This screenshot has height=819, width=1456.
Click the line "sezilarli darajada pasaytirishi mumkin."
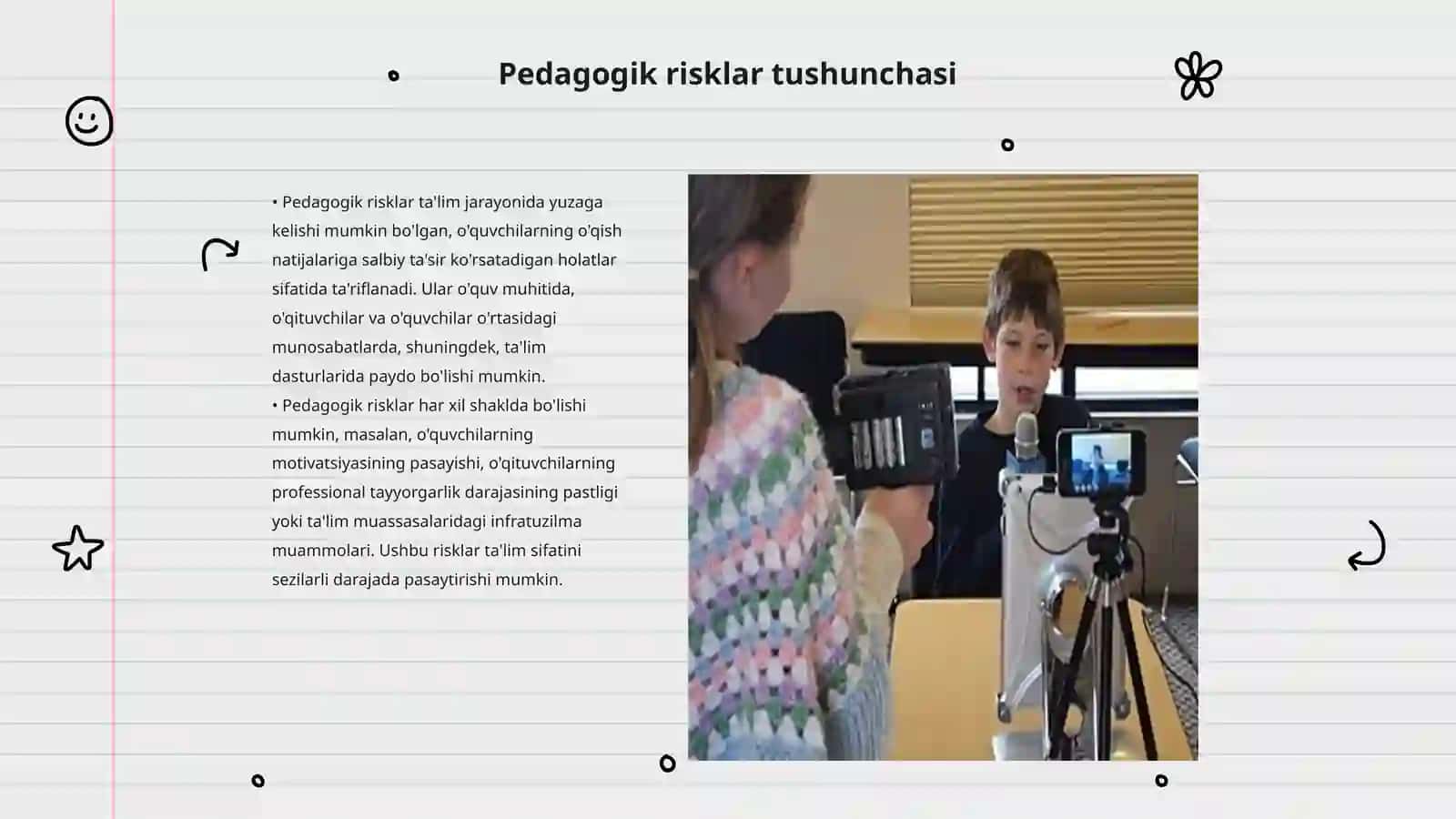click(x=418, y=580)
